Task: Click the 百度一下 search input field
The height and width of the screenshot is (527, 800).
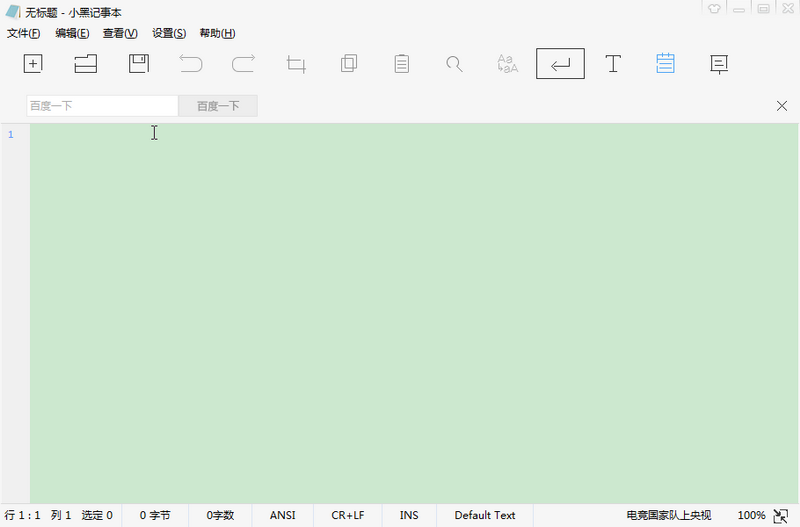Action: [102, 106]
